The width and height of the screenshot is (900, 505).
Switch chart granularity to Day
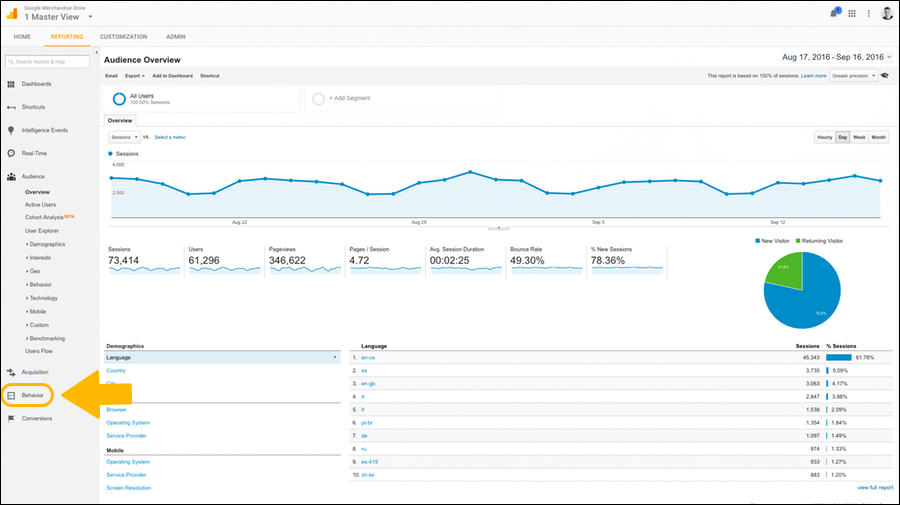842,137
